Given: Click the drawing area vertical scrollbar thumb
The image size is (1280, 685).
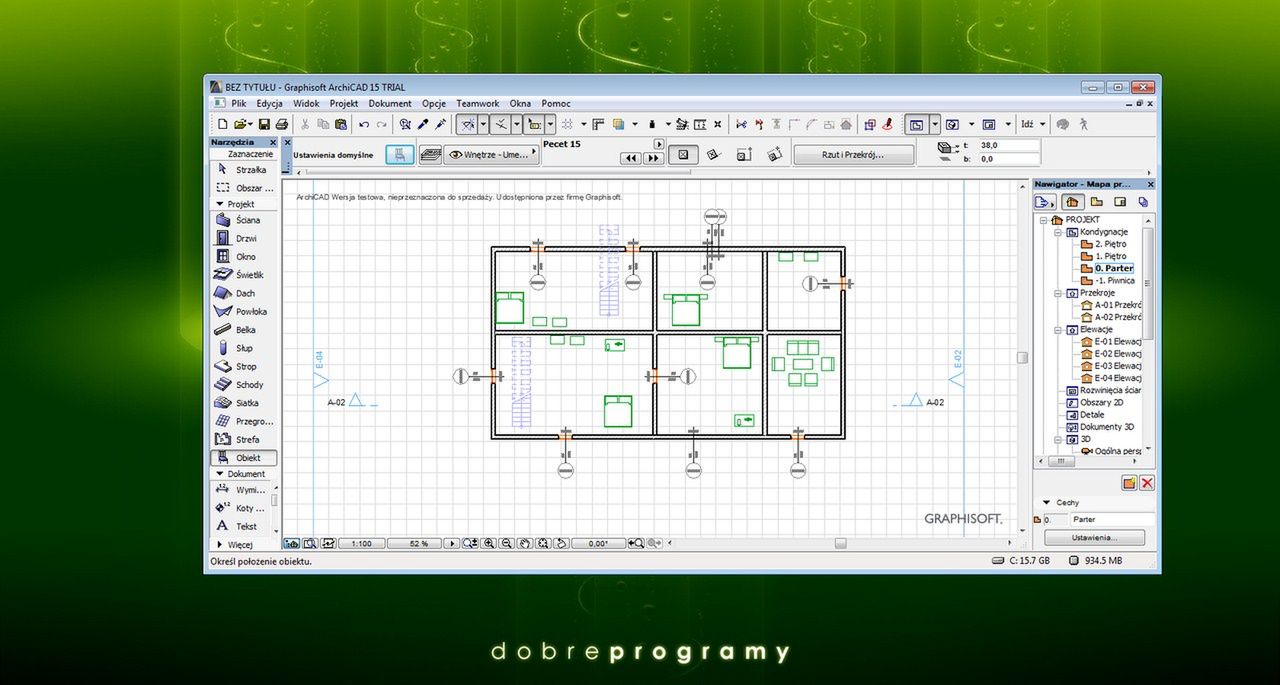Looking at the screenshot, I should [1022, 357].
